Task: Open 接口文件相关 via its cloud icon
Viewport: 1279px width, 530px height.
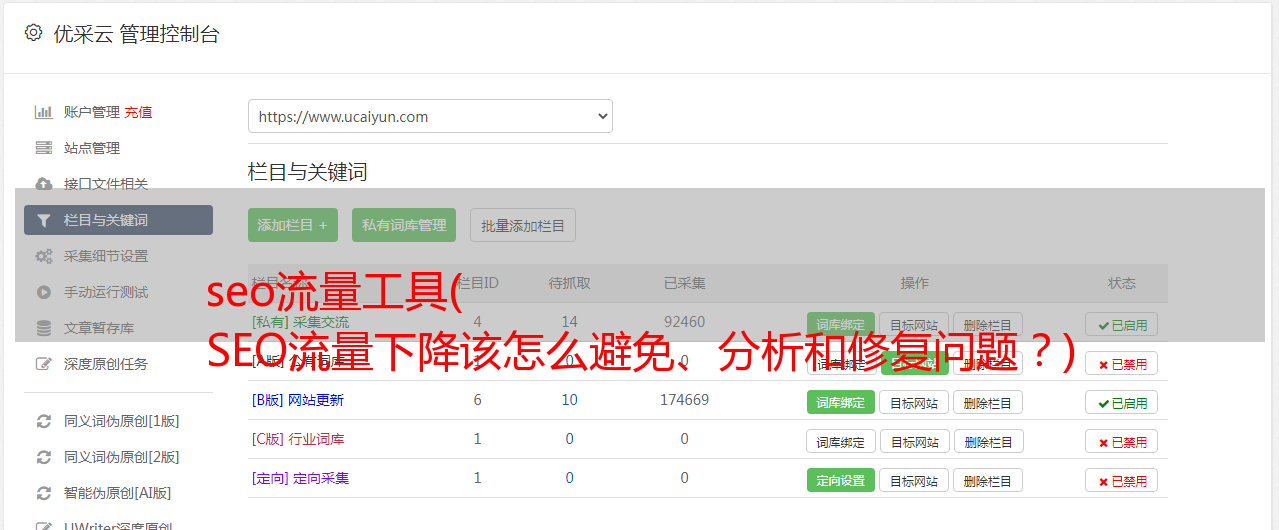Action: click(x=44, y=184)
